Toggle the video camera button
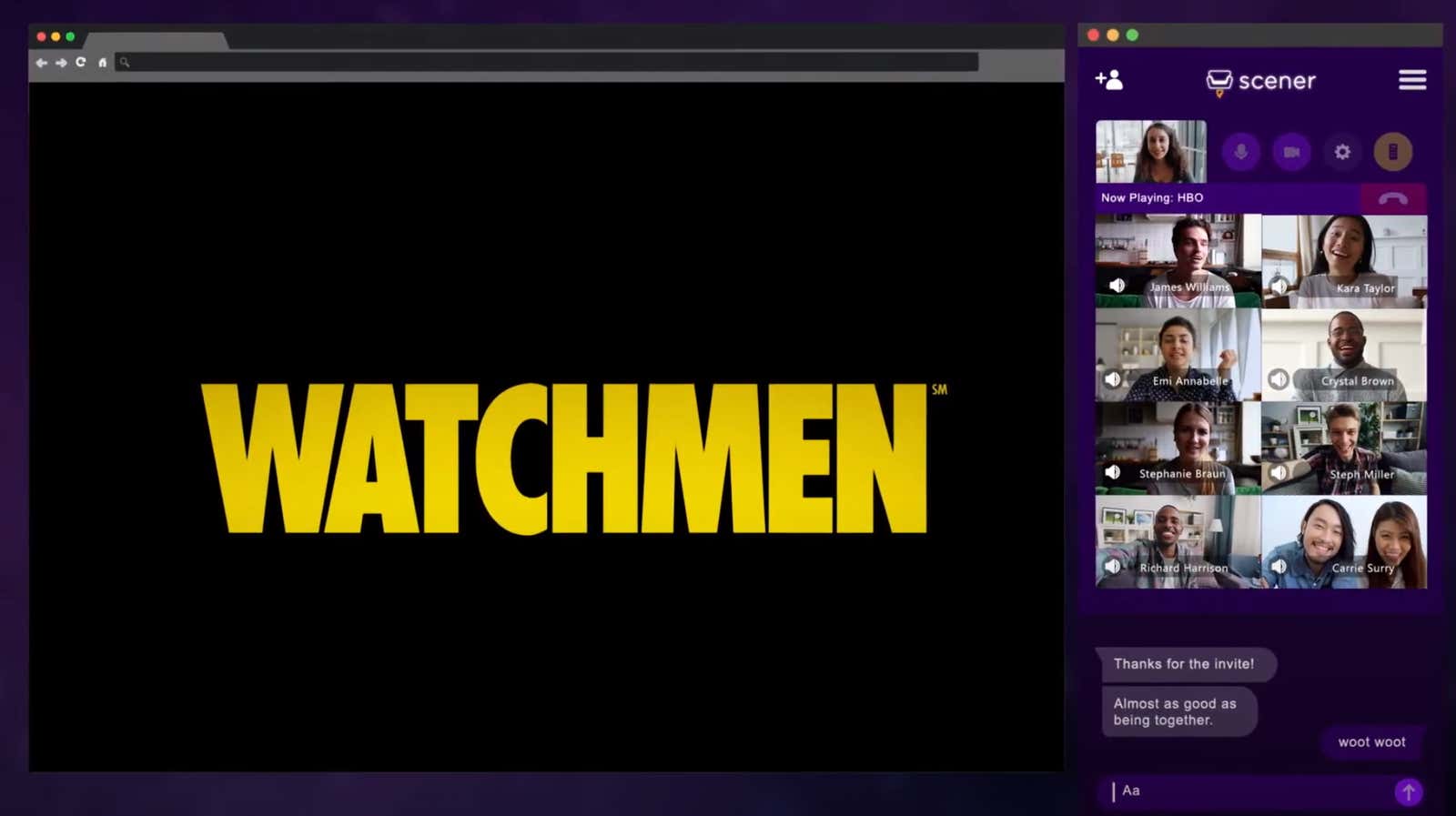Image resolution: width=1456 pixels, height=816 pixels. pyautogui.click(x=1291, y=152)
